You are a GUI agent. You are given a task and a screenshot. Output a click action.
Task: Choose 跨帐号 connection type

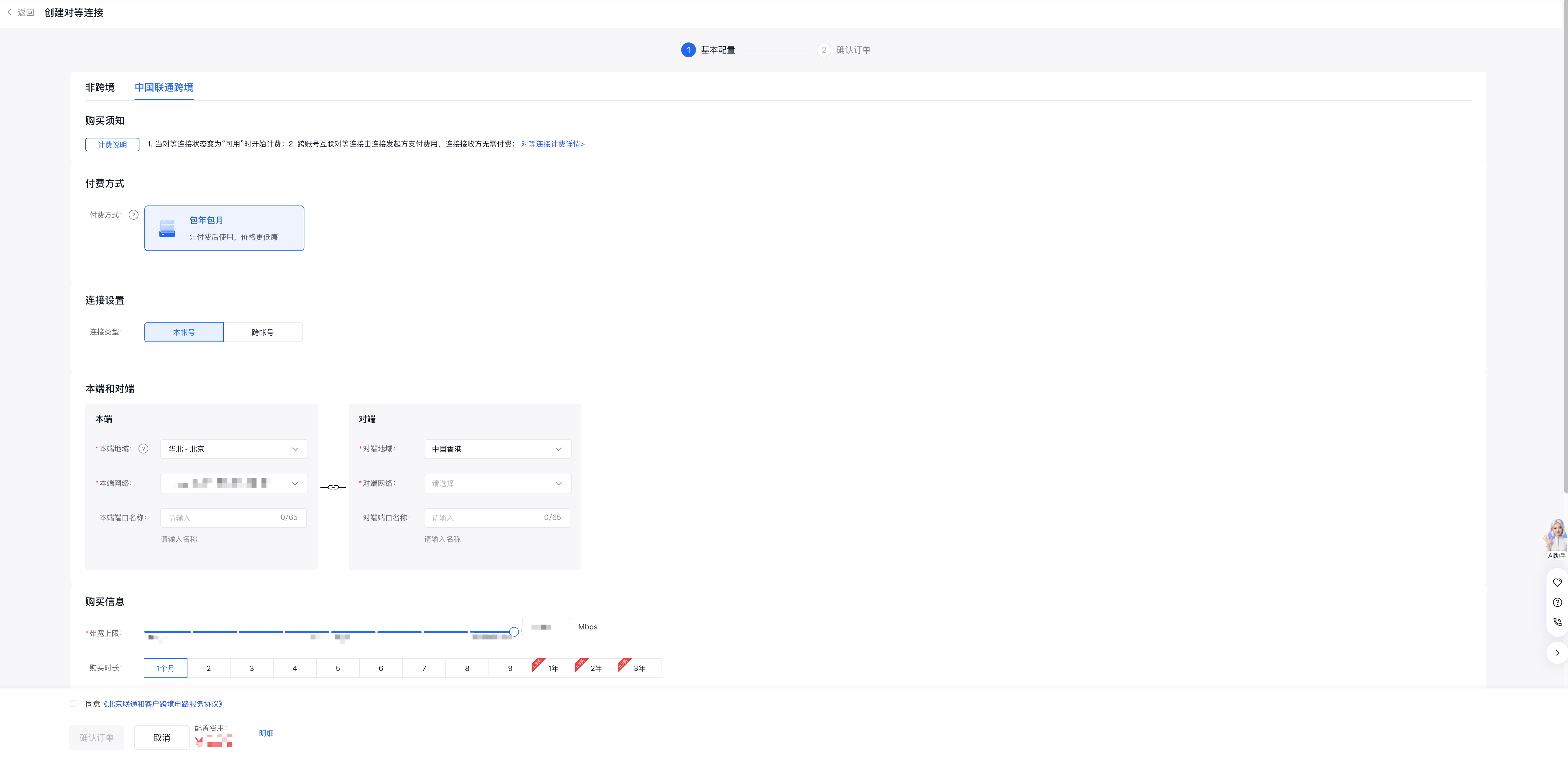pos(263,332)
